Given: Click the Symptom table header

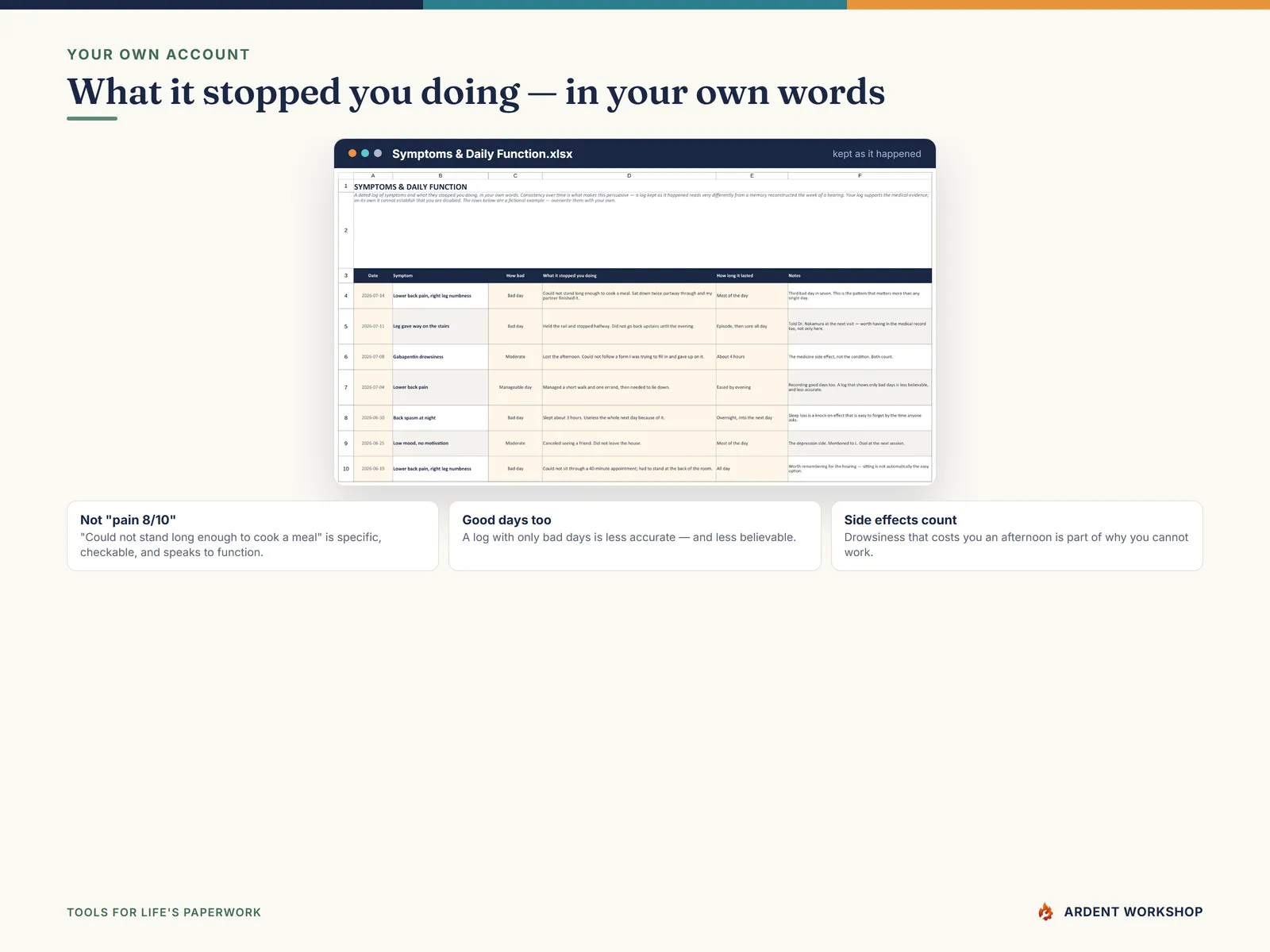Looking at the screenshot, I should 441,275.
